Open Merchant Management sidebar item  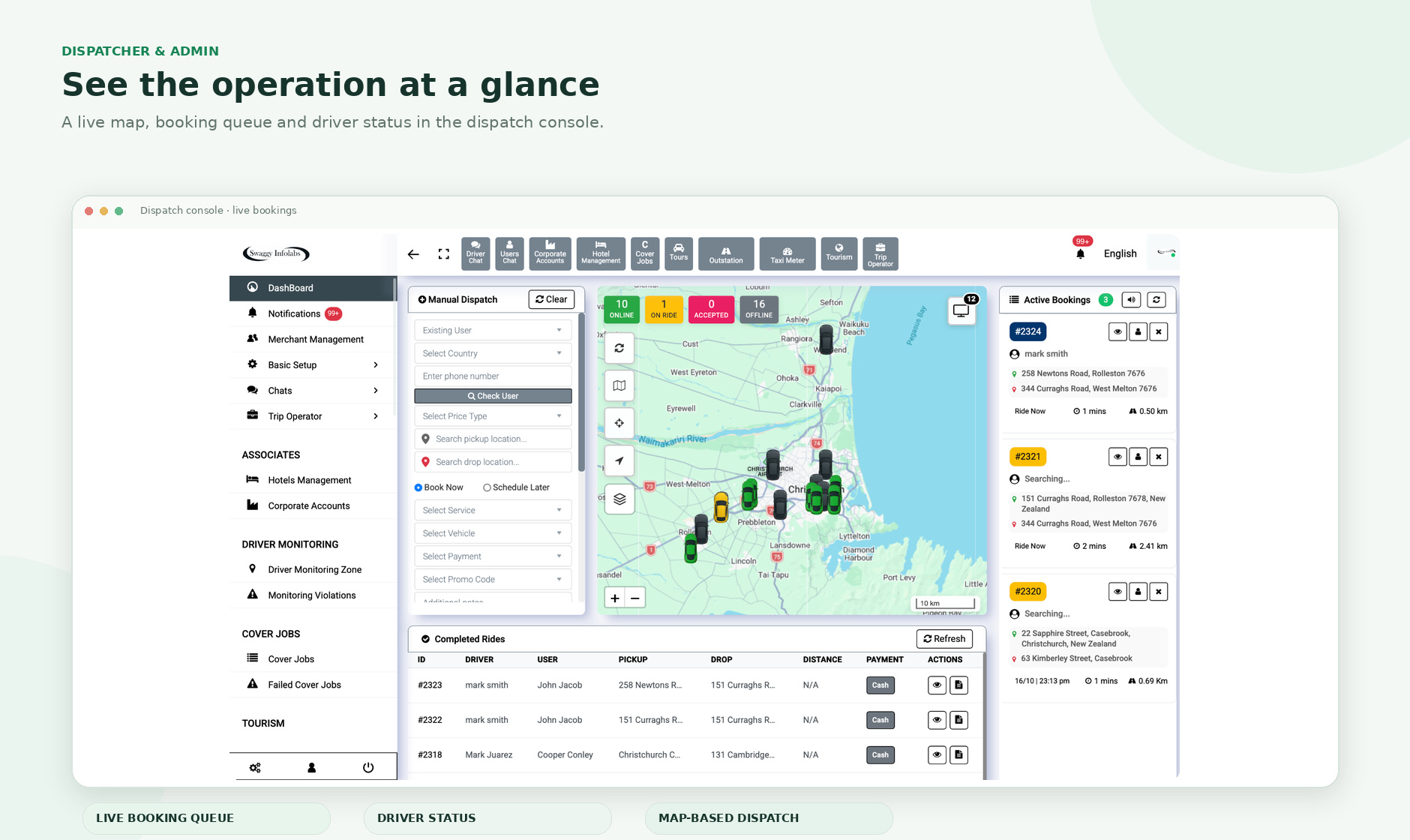click(313, 339)
